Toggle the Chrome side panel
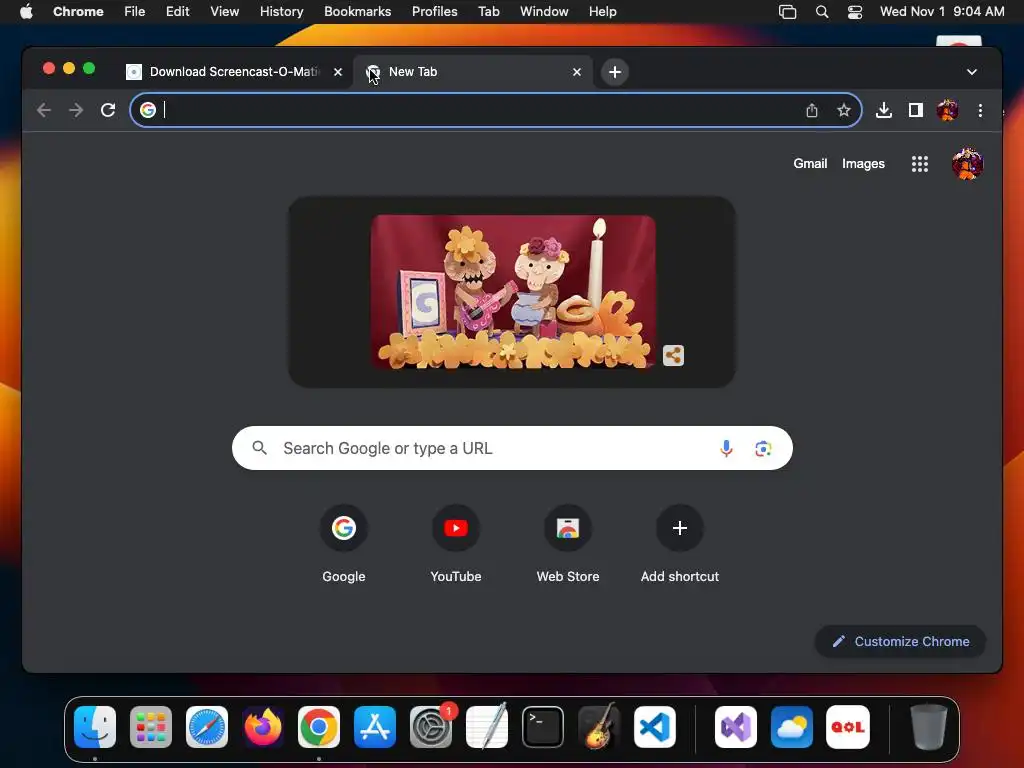Screen dimensions: 1024x768 (x=916, y=110)
